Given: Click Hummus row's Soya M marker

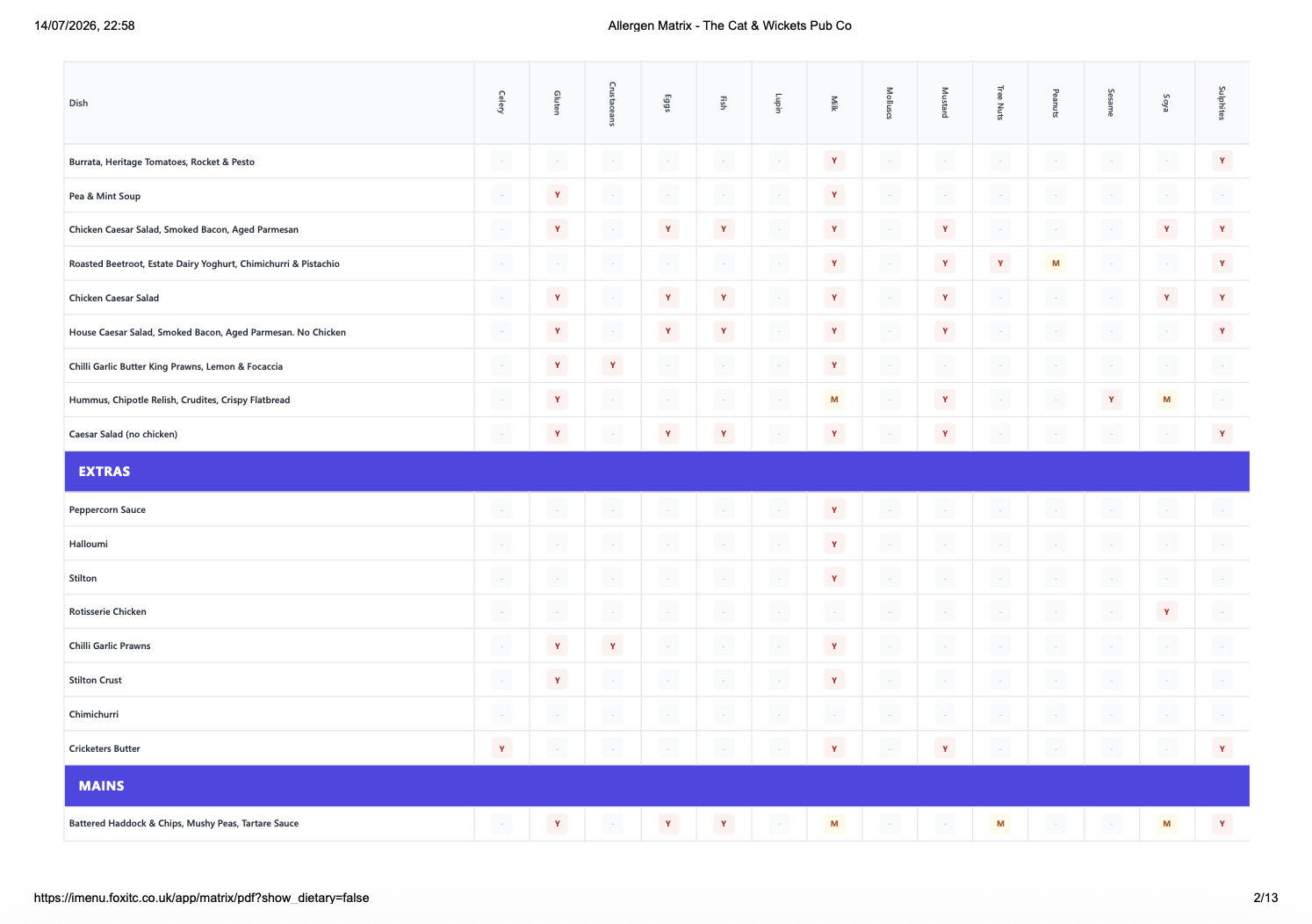Looking at the screenshot, I should coord(1166,400).
